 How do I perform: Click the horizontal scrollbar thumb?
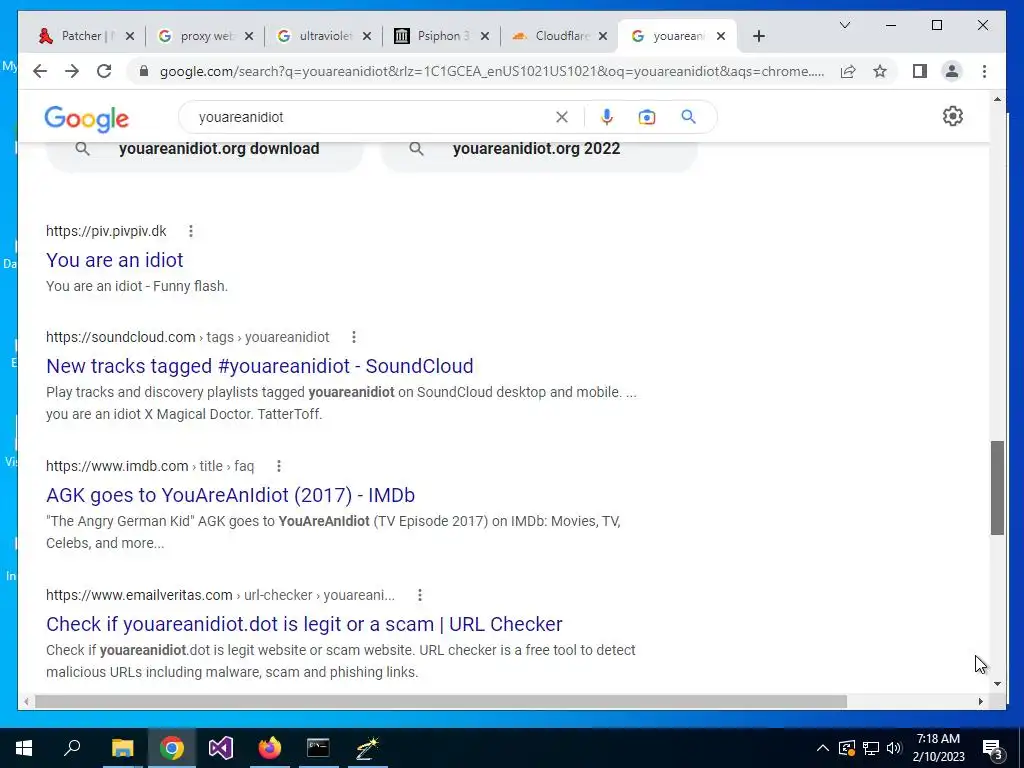(441, 701)
